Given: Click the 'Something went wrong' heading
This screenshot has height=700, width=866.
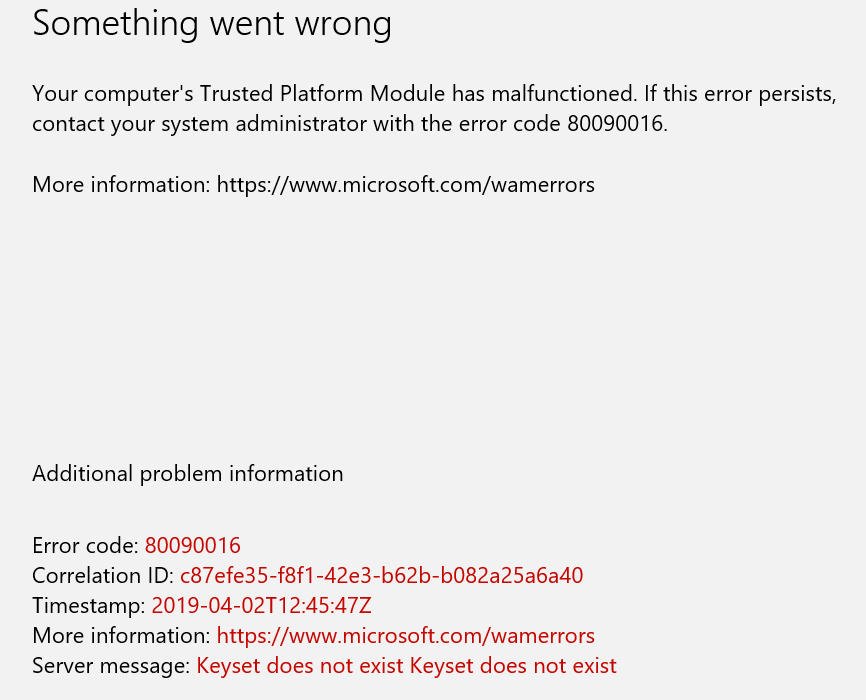Looking at the screenshot, I should click(212, 24).
